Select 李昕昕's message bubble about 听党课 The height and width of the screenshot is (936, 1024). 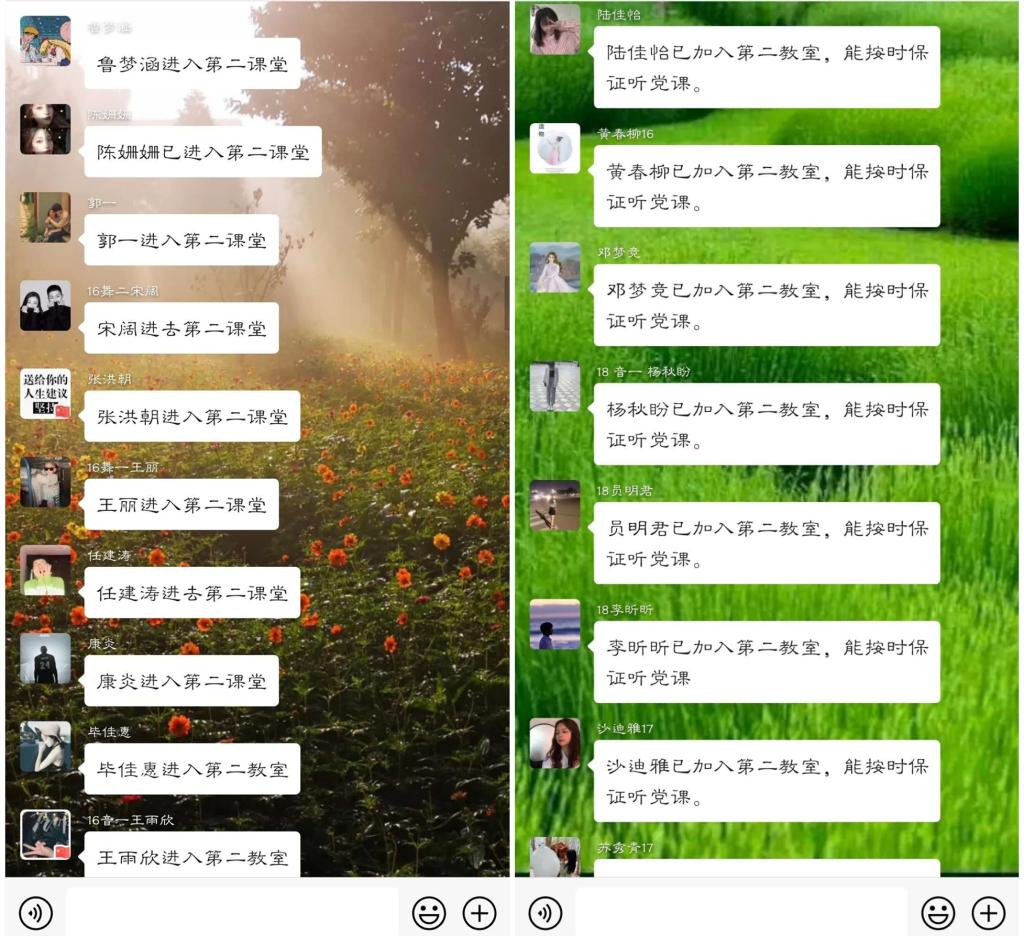tap(767, 662)
